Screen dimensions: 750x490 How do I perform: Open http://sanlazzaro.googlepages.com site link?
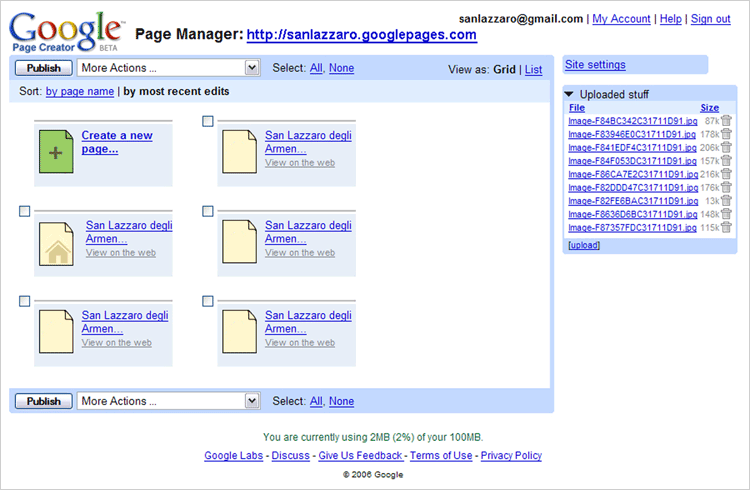tap(362, 34)
